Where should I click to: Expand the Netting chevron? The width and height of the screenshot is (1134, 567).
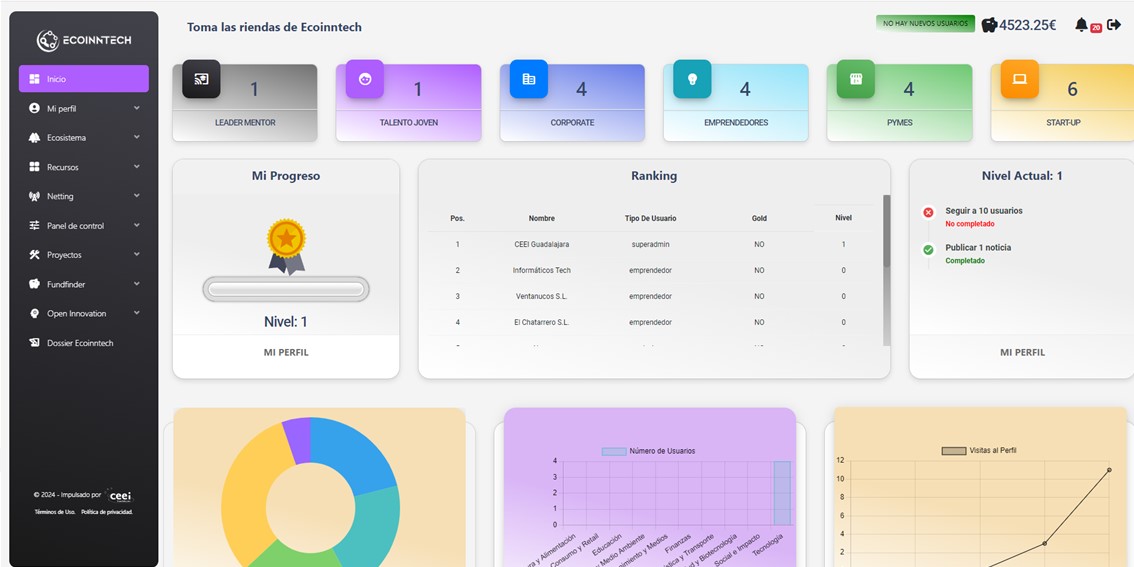(137, 195)
